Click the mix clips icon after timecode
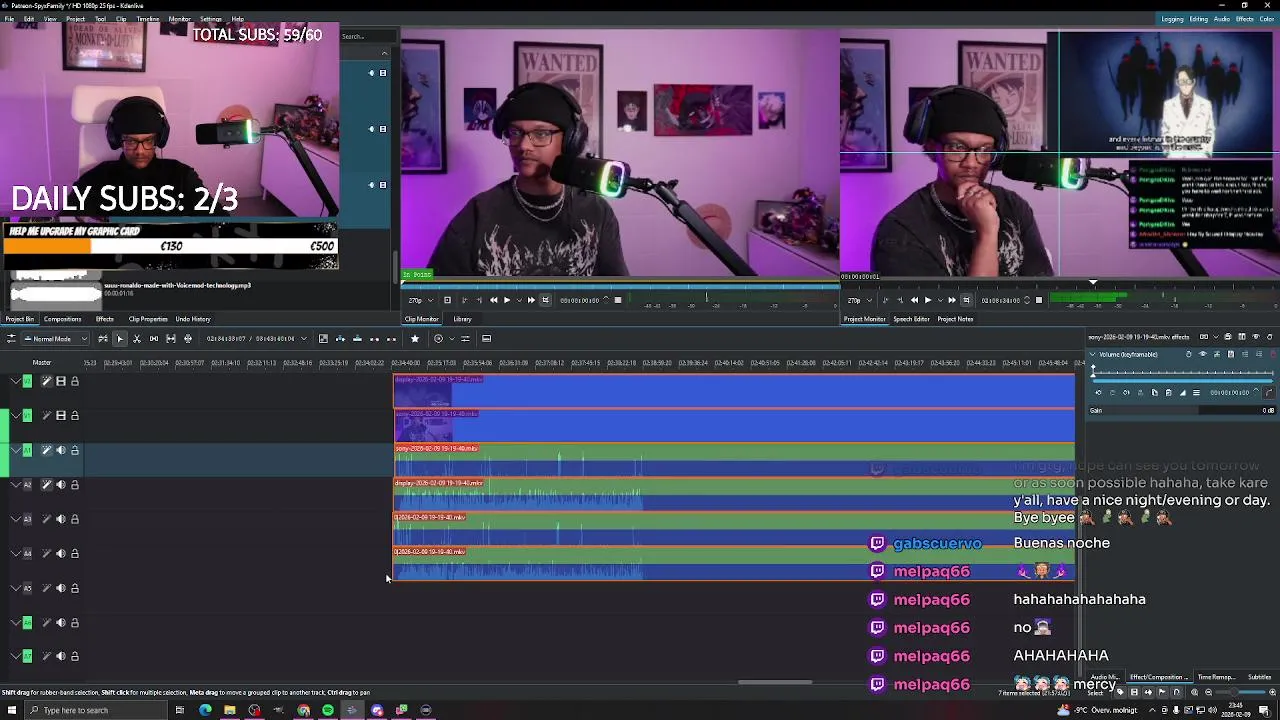 (x=323, y=338)
